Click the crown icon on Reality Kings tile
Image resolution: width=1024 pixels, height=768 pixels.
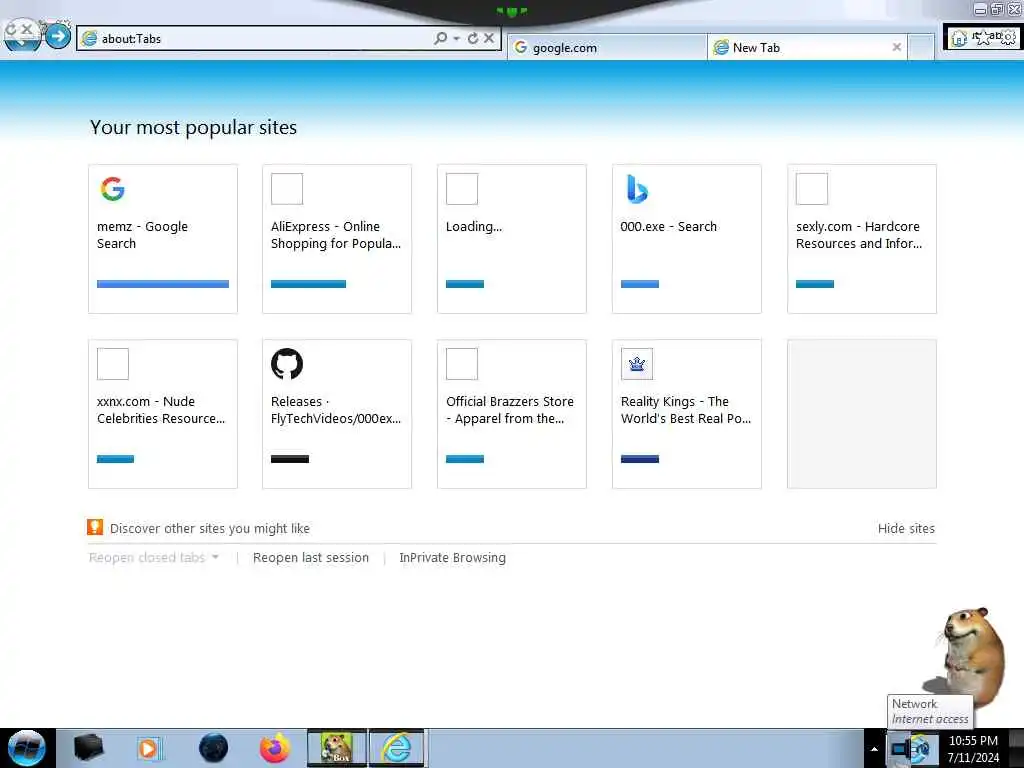pos(637,364)
